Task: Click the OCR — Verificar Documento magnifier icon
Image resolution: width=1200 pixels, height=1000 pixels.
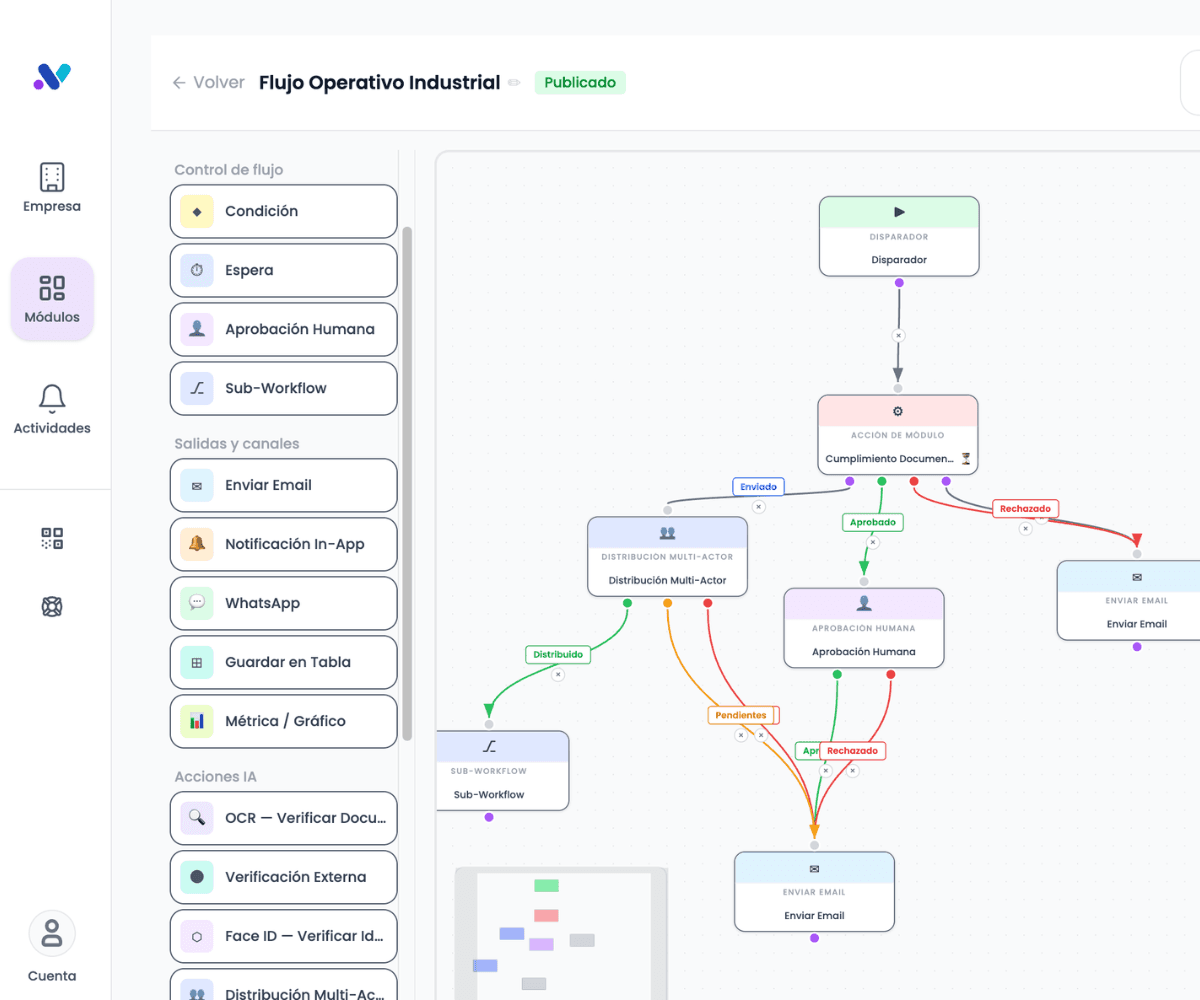Action: click(x=196, y=818)
